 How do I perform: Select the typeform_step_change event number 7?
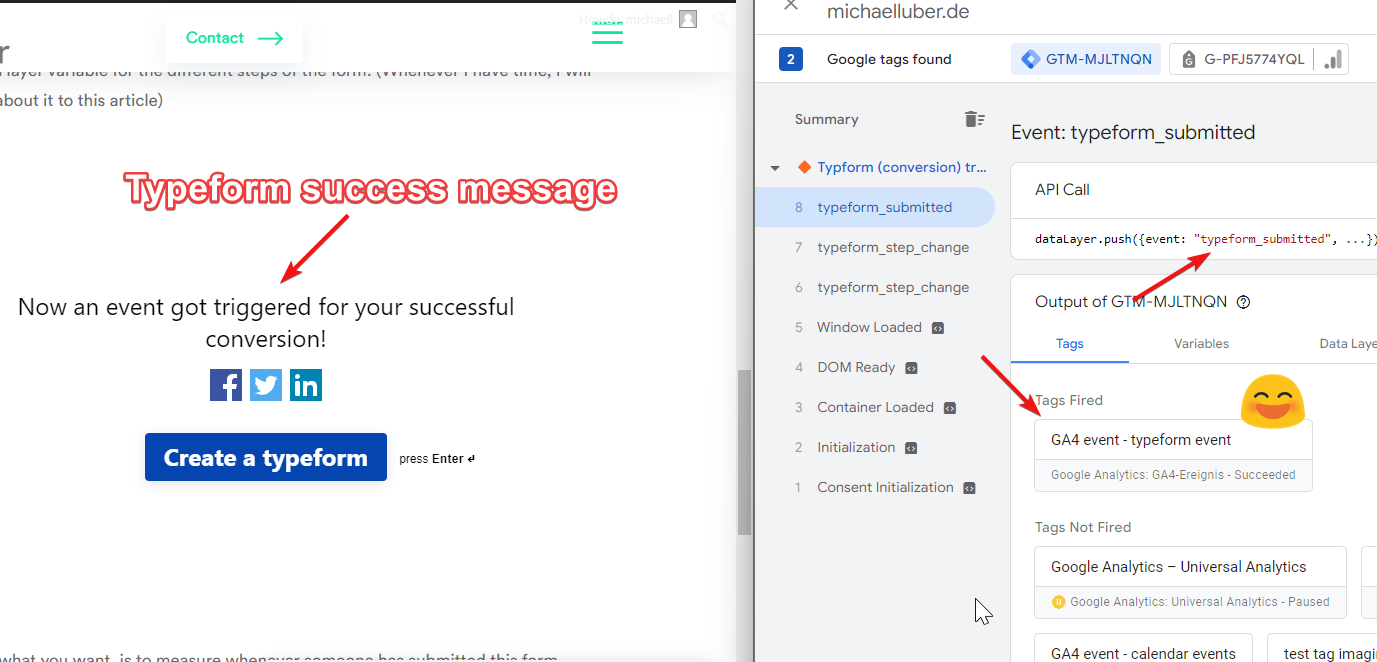tap(875, 247)
